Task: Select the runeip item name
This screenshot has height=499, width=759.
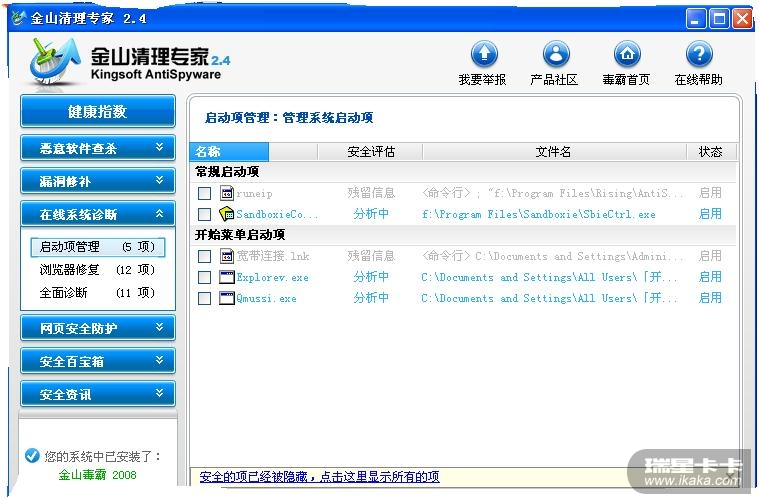Action: coord(255,194)
